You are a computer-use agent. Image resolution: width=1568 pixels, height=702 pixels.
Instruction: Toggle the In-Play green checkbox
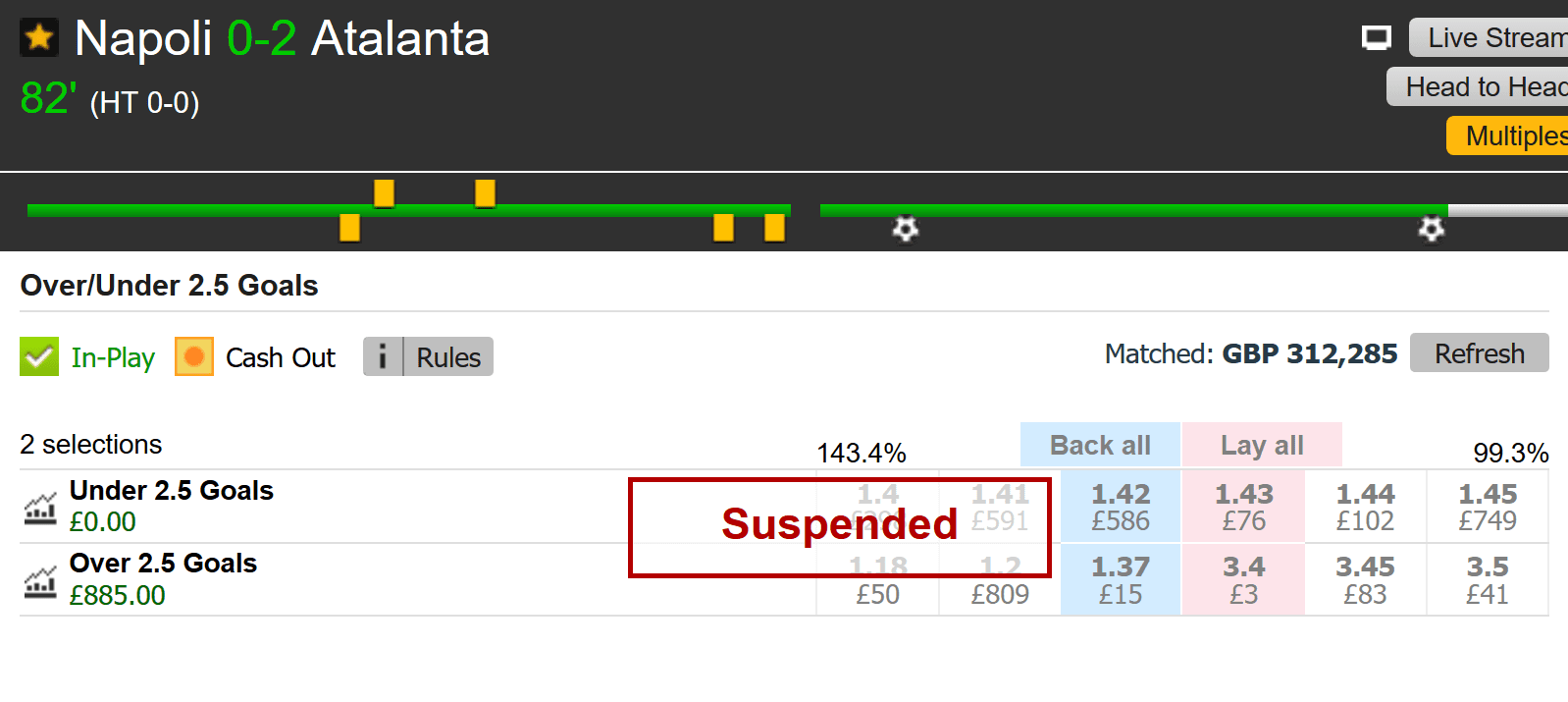pyautogui.click(x=39, y=356)
